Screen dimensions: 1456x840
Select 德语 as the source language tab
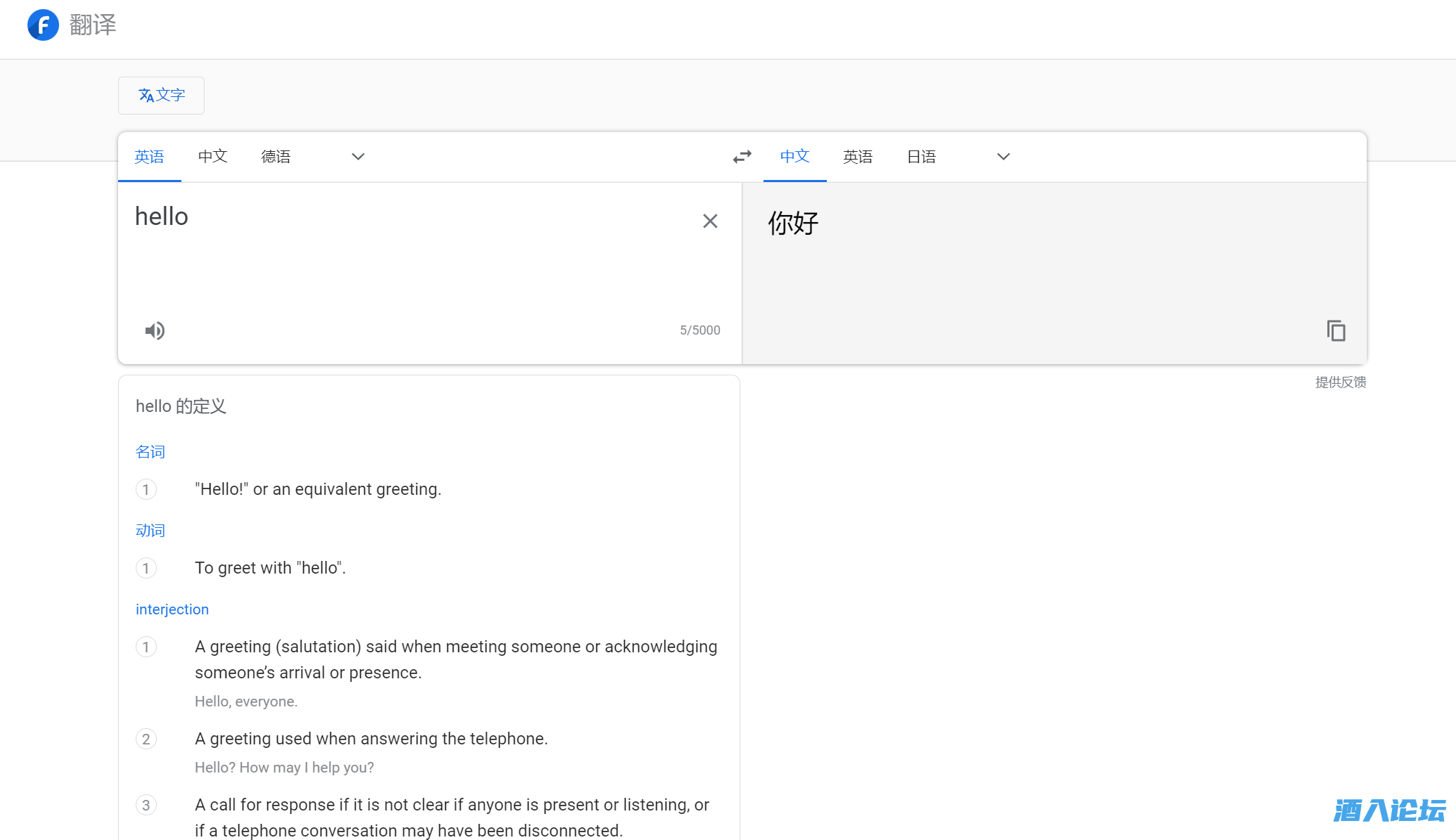coord(276,157)
